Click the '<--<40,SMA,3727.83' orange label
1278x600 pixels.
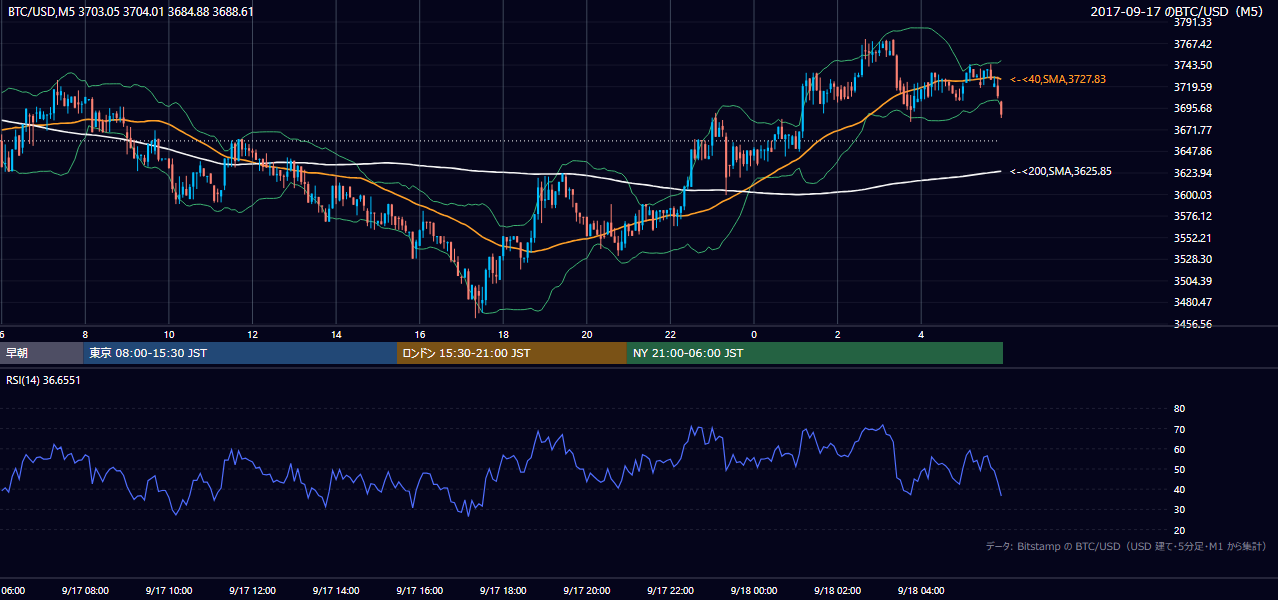1058,79
